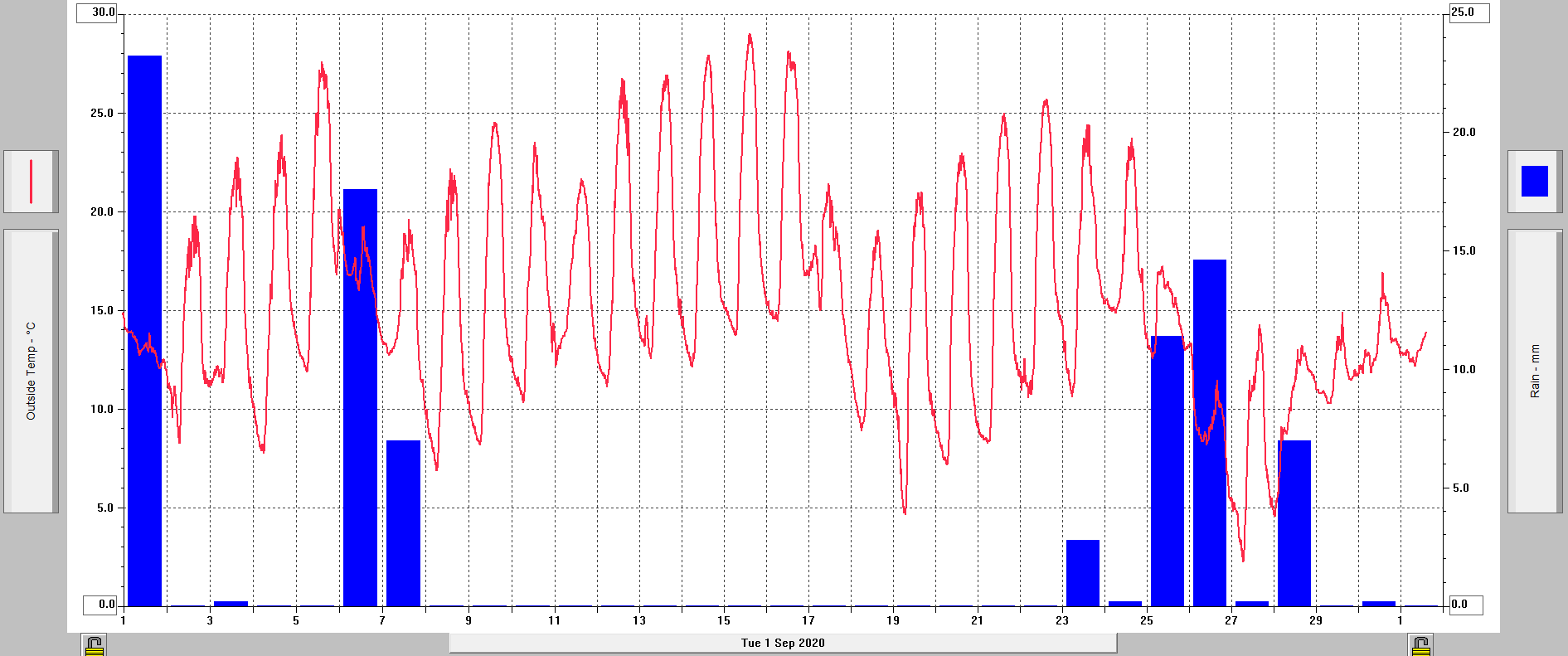The width and height of the screenshot is (1568, 656).
Task: Click day 29 on the time axis
Action: [x=1315, y=620]
